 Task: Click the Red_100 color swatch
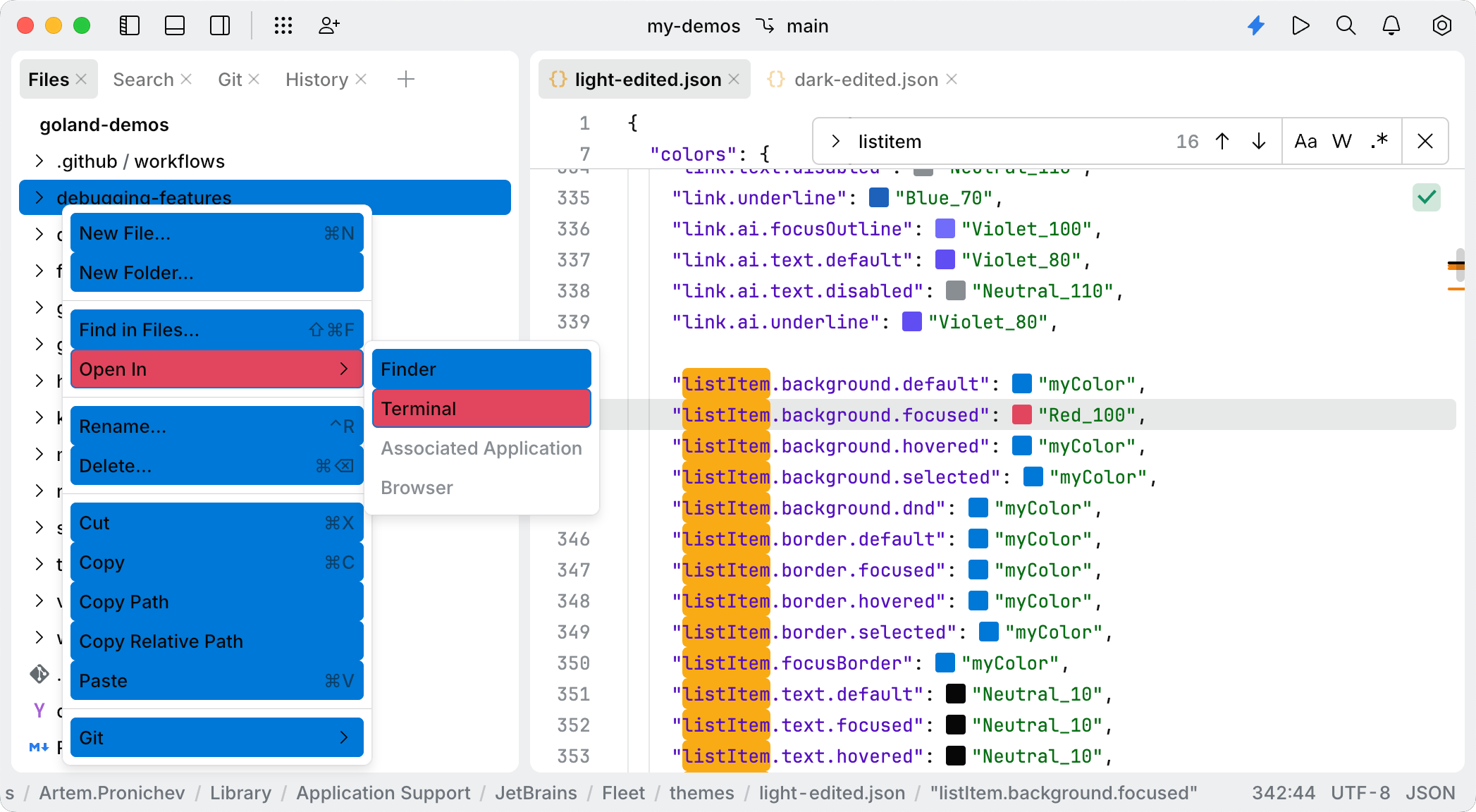1021,415
